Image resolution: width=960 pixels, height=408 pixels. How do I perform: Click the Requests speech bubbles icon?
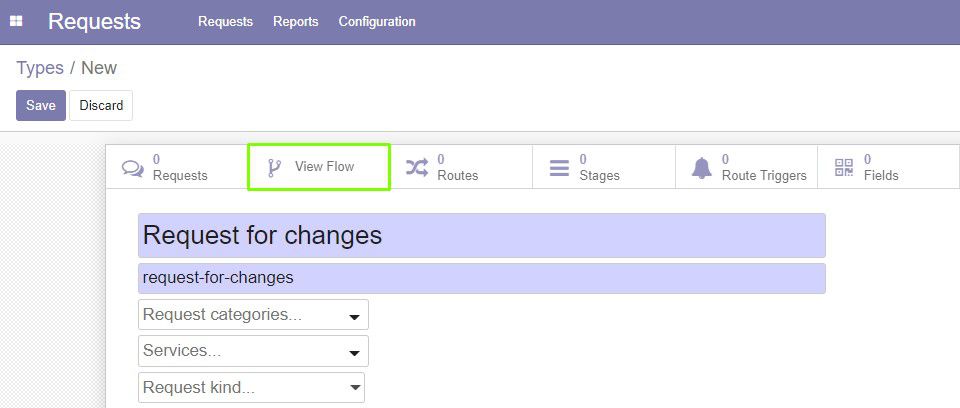(133, 168)
